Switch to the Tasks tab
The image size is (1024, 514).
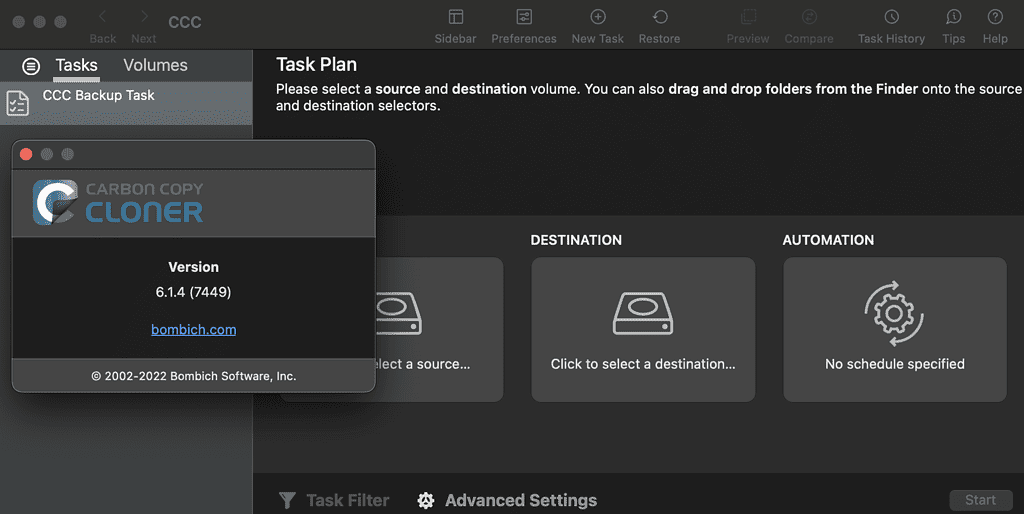(x=76, y=65)
